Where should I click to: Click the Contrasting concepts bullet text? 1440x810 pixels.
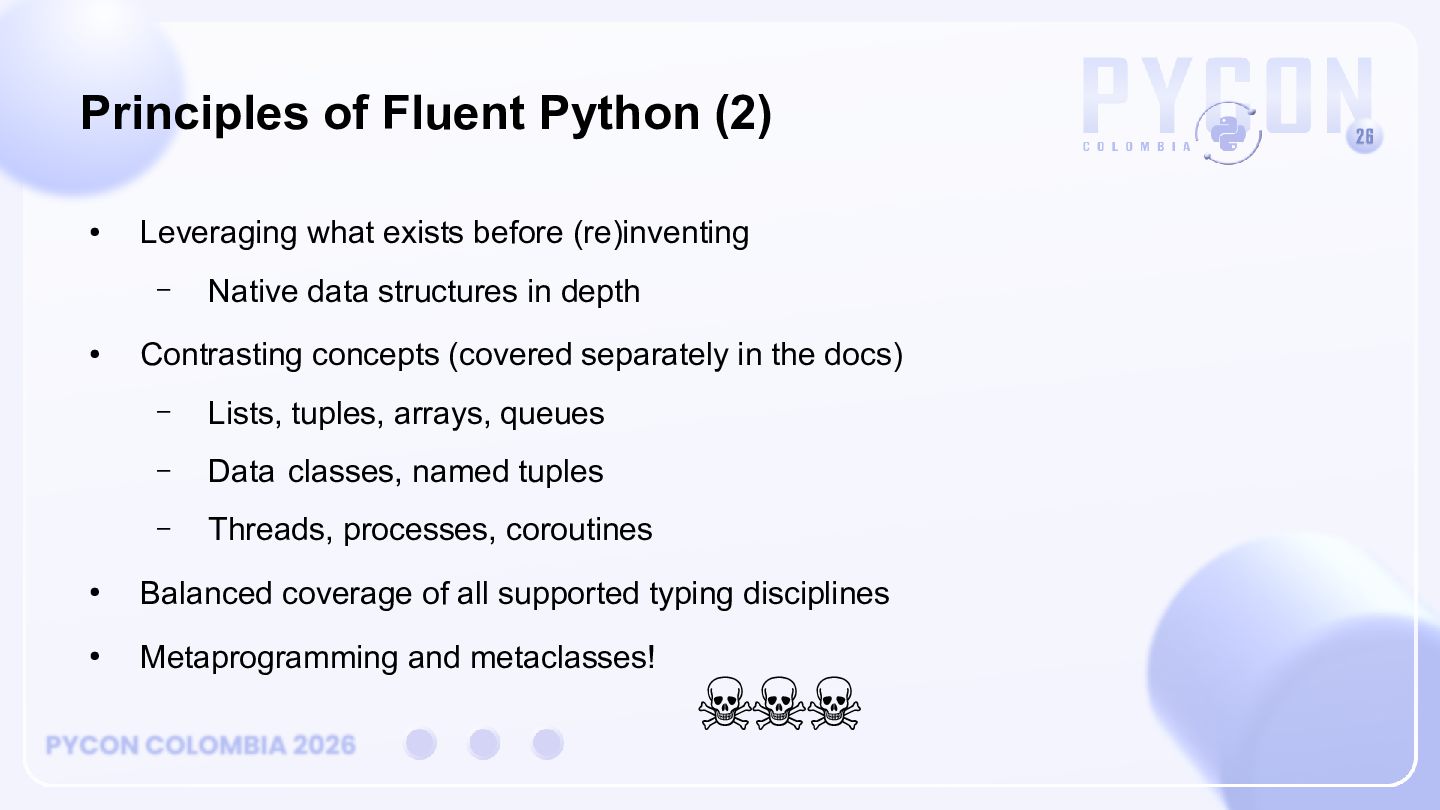click(x=522, y=355)
